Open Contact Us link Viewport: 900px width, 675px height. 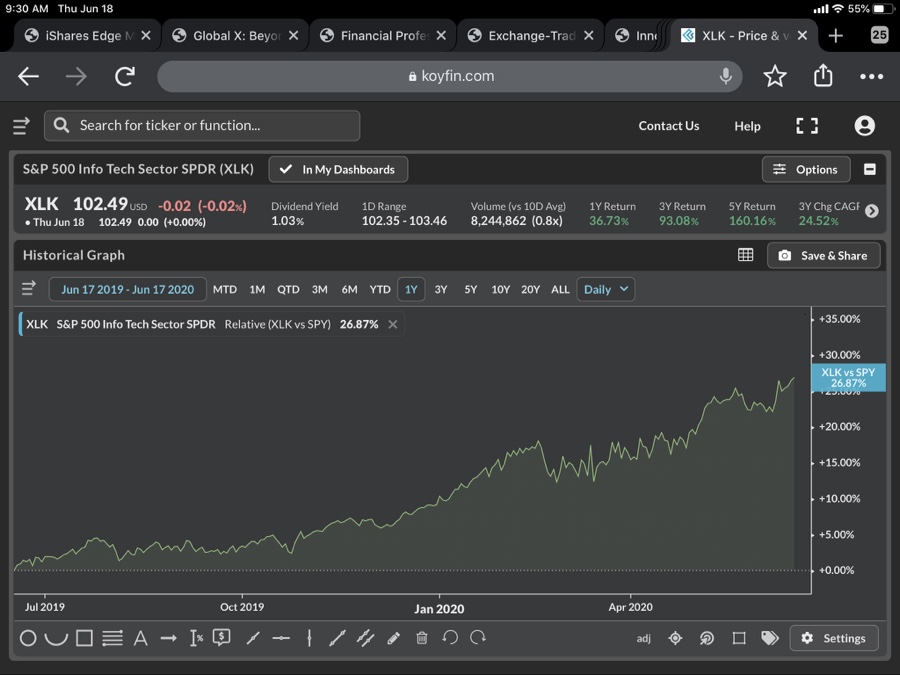[669, 126]
